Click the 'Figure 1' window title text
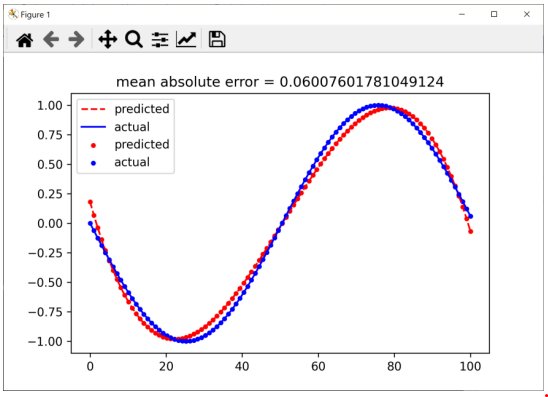 tap(36, 15)
